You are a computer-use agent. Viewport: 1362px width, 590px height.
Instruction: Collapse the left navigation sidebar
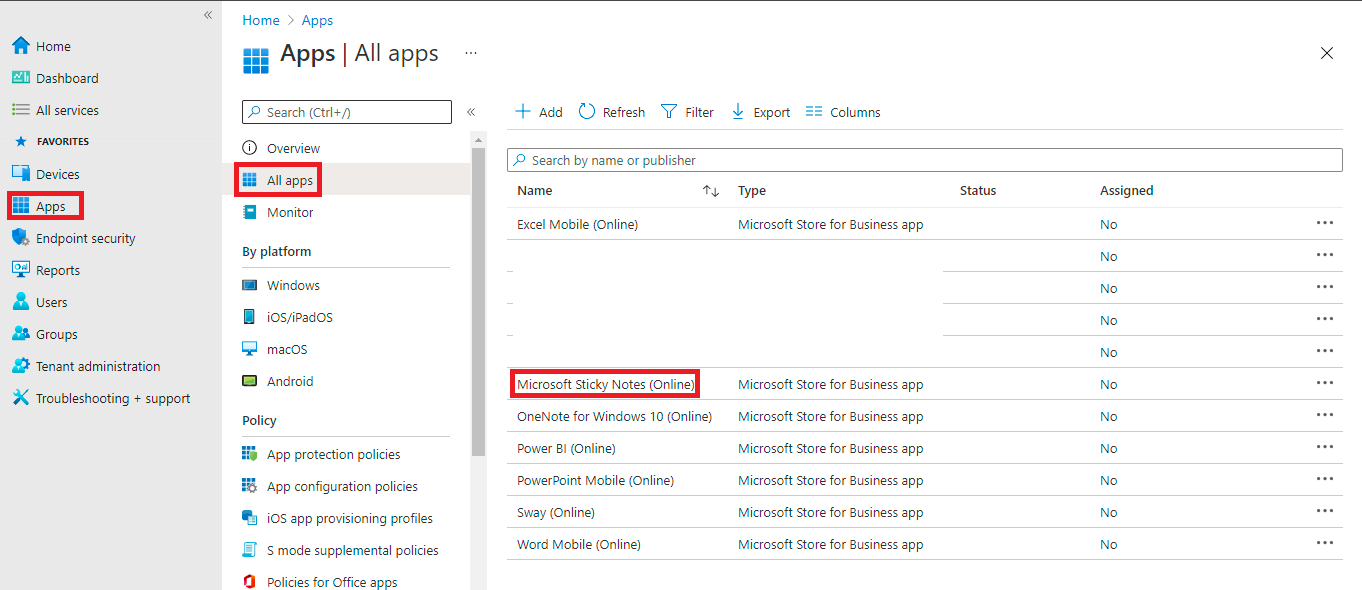[x=208, y=15]
